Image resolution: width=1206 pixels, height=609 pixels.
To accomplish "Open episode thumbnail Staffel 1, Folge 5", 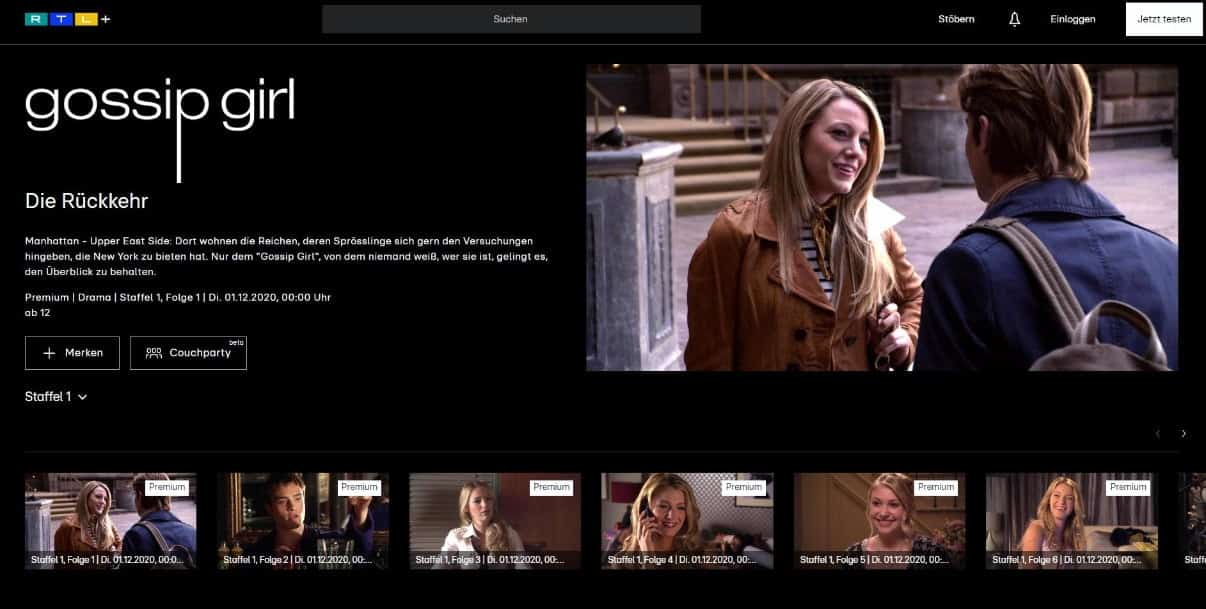I will (x=880, y=521).
